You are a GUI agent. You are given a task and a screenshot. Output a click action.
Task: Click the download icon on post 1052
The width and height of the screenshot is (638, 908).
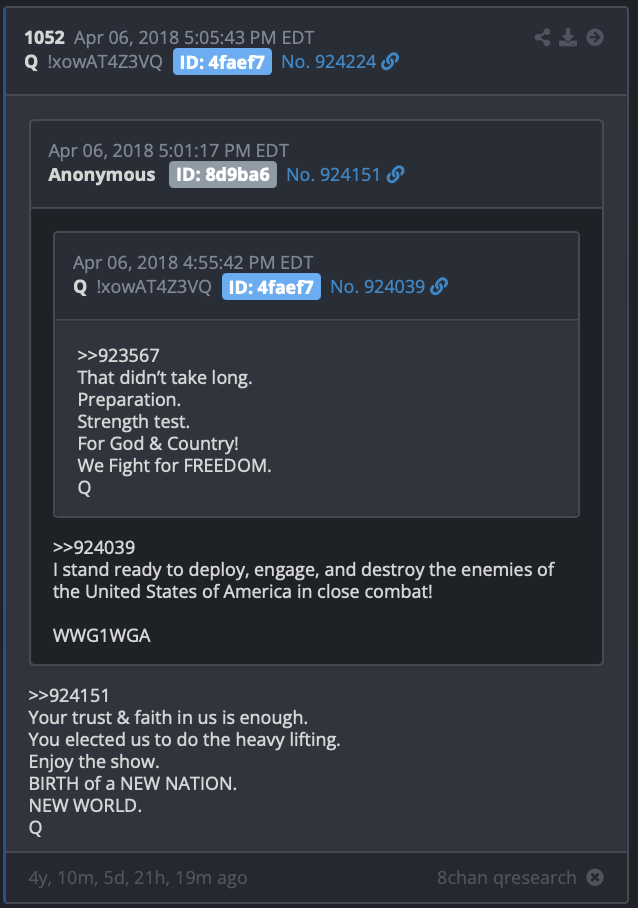tap(568, 38)
